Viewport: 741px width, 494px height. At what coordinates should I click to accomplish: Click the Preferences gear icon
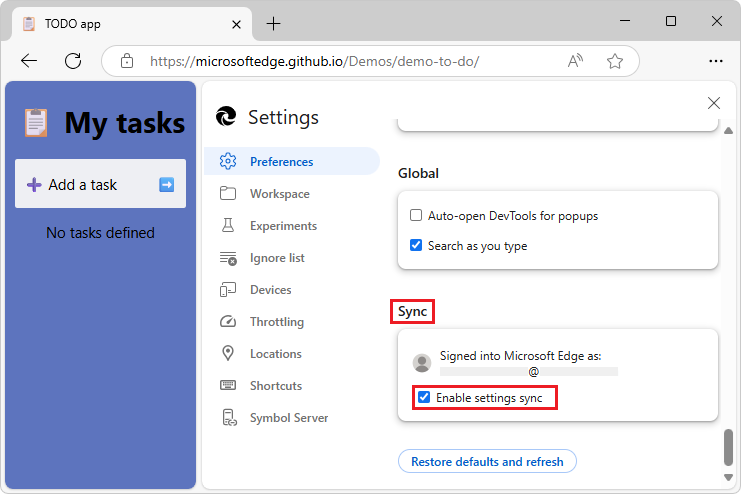228,161
